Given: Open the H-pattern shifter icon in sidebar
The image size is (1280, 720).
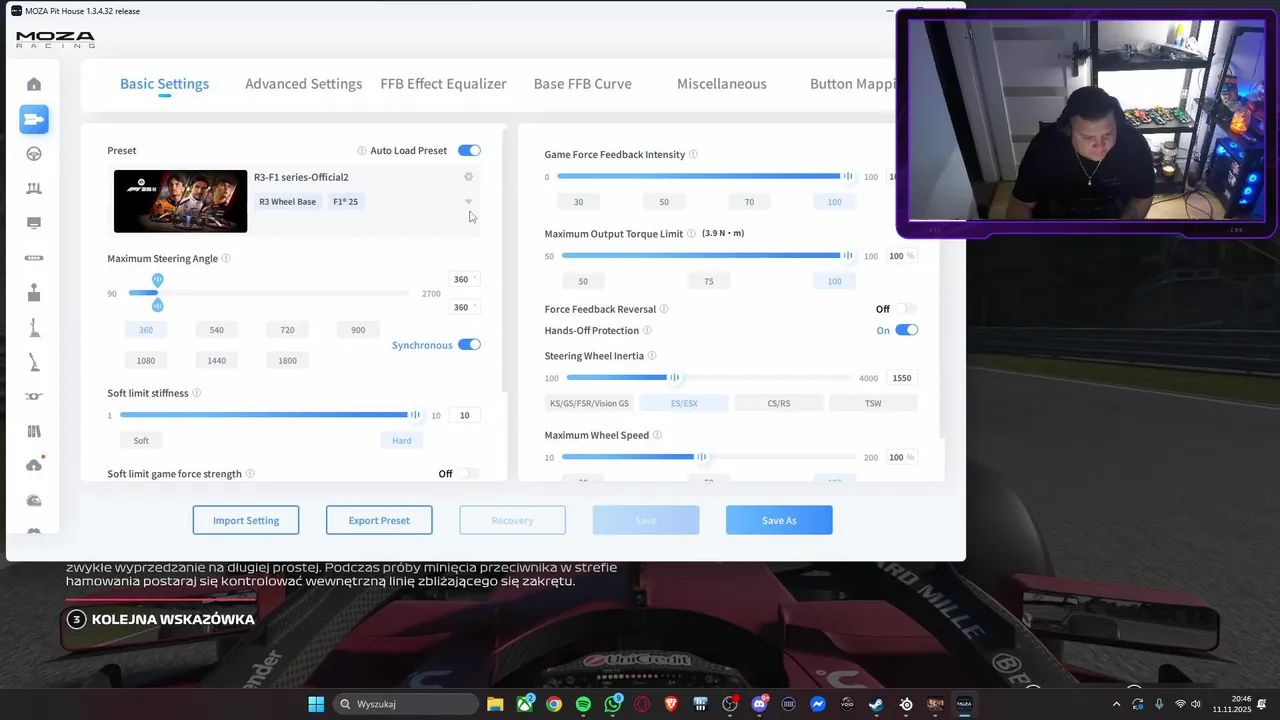Looking at the screenshot, I should point(34,292).
